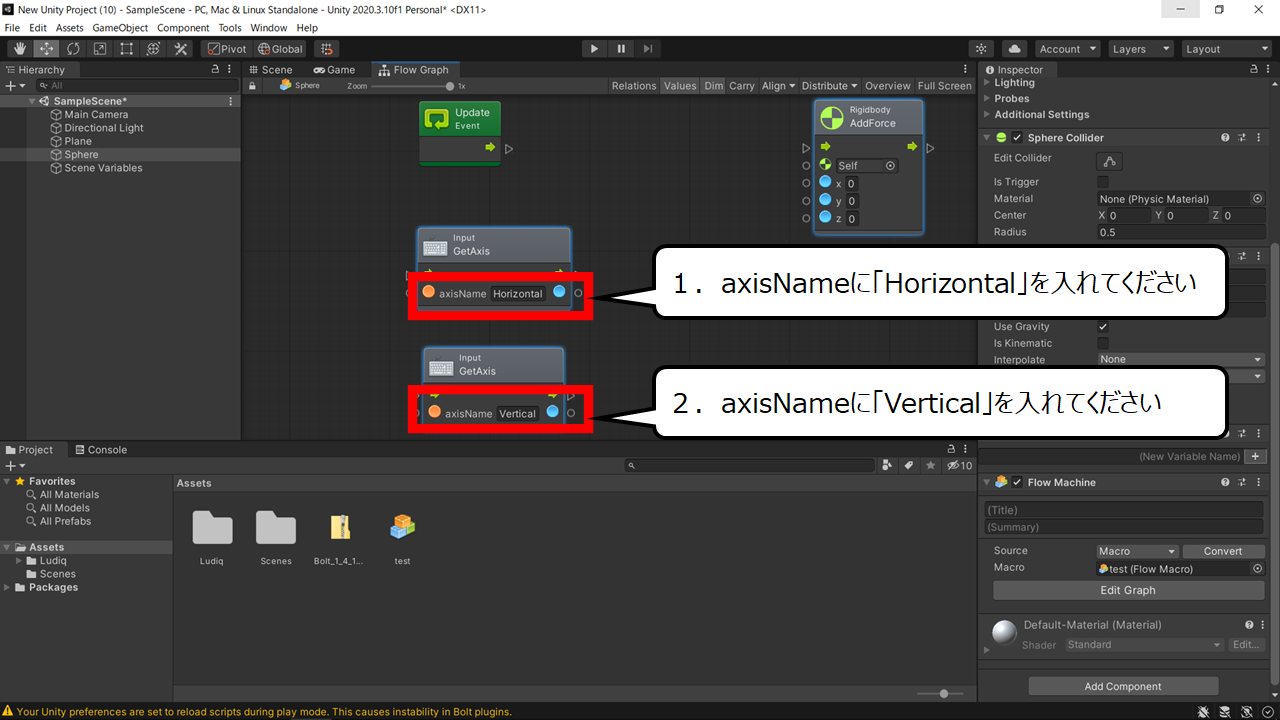Click the Macro object picker circle
Image resolution: width=1280 pixels, height=720 pixels.
[x=1258, y=568]
